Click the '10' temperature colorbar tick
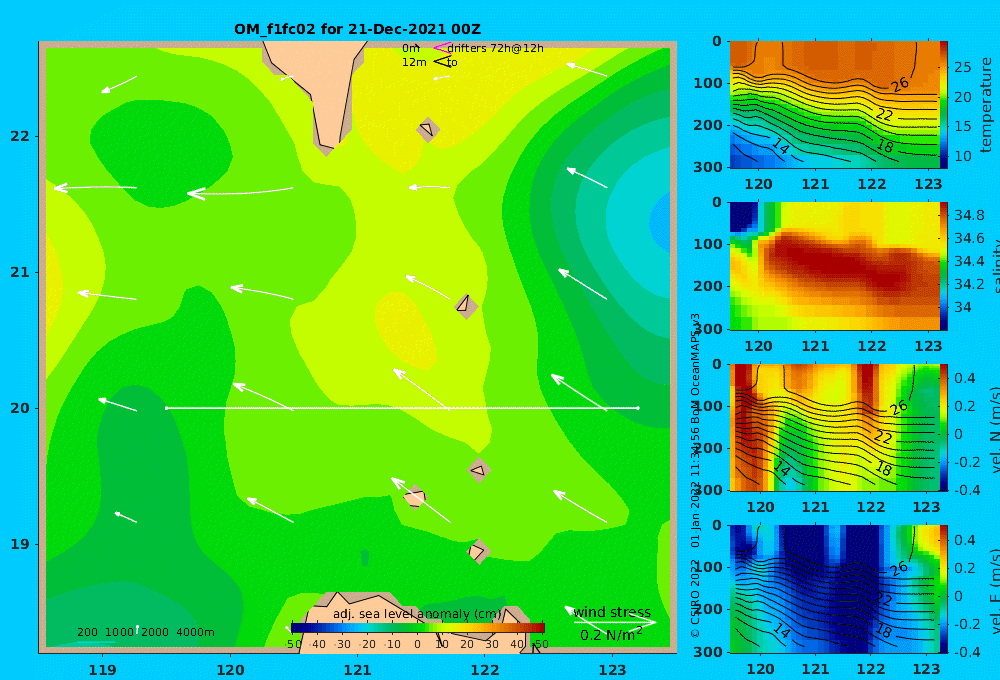The height and width of the screenshot is (680, 1000). [963, 156]
